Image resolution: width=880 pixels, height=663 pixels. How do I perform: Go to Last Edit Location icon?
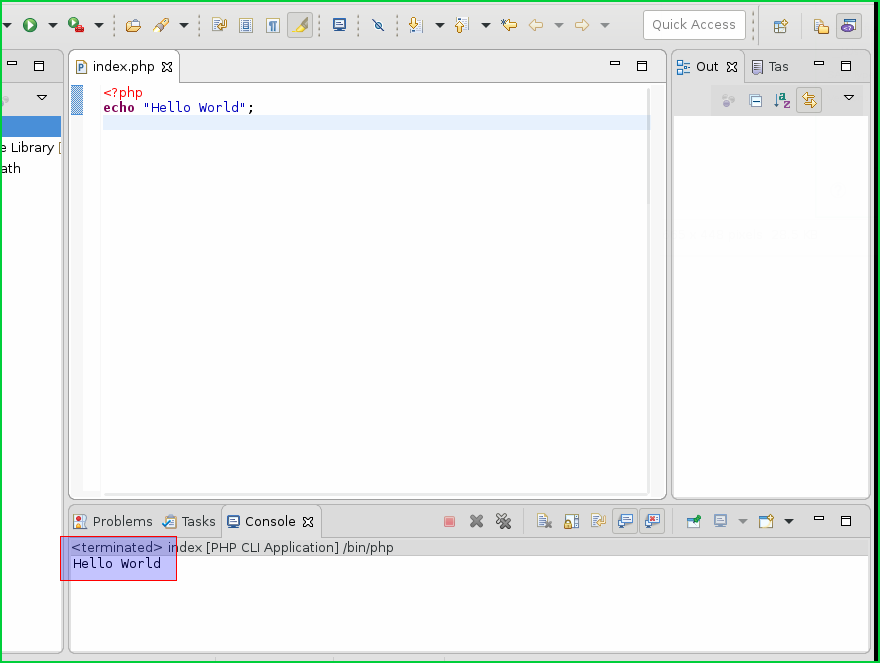pyautogui.click(x=509, y=25)
